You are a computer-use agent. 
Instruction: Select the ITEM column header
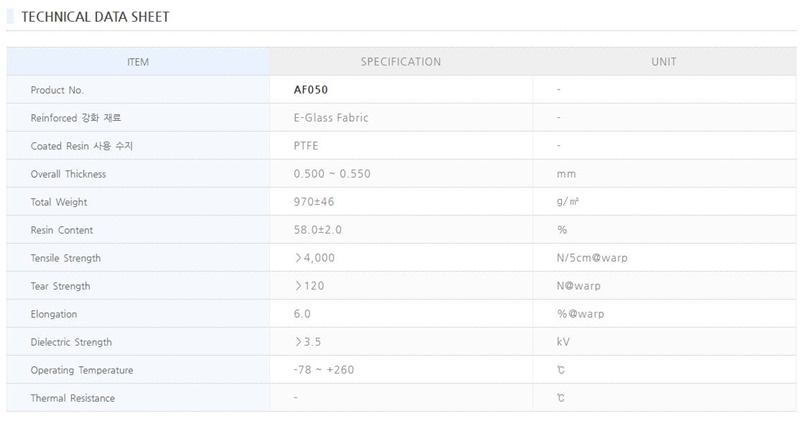(138, 62)
